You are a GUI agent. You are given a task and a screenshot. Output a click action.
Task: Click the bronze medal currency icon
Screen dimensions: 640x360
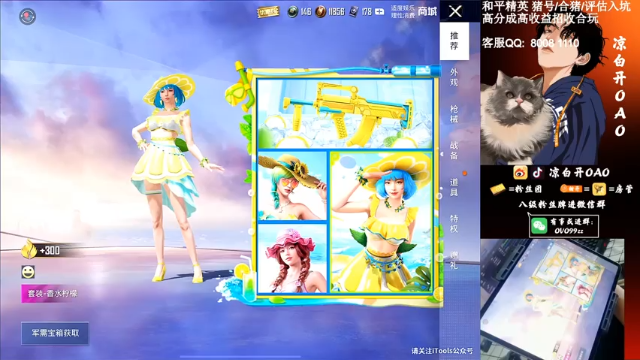click(x=321, y=12)
